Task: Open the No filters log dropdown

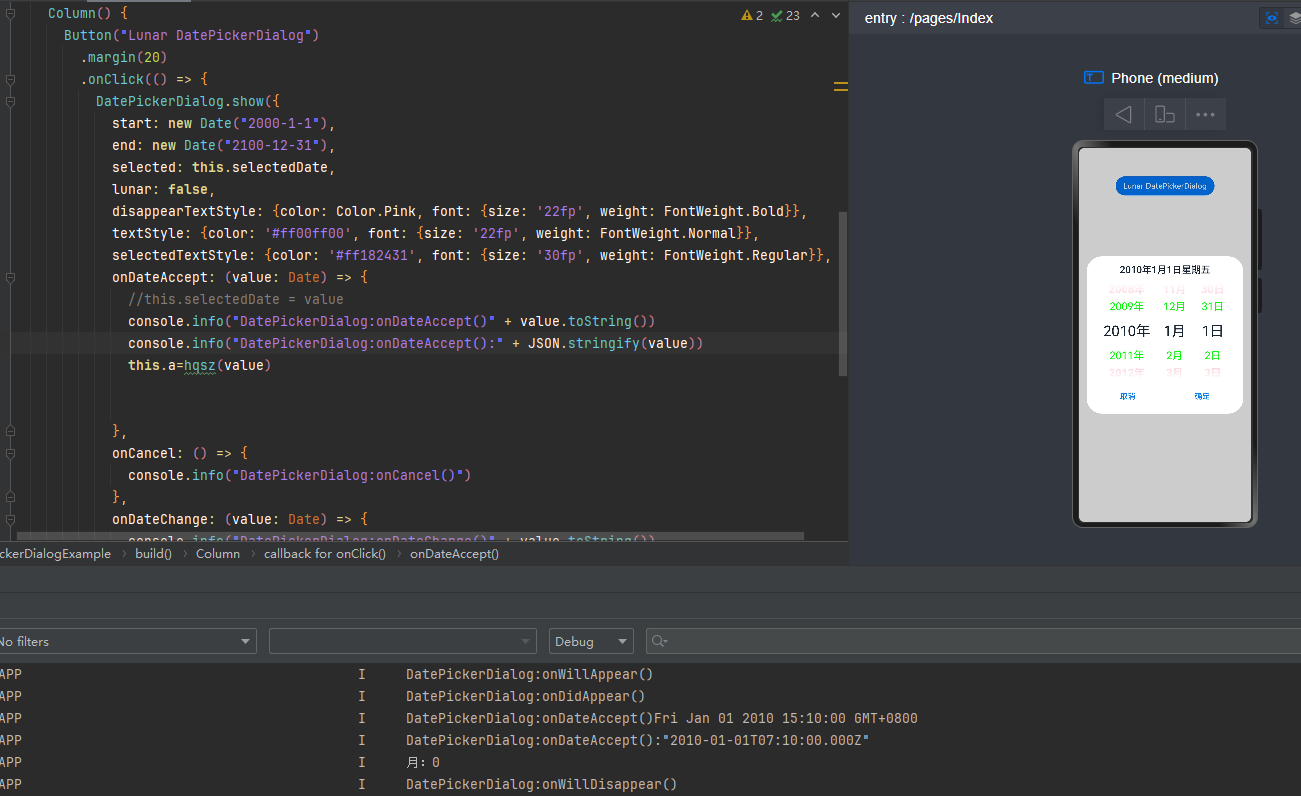Action: (x=126, y=641)
